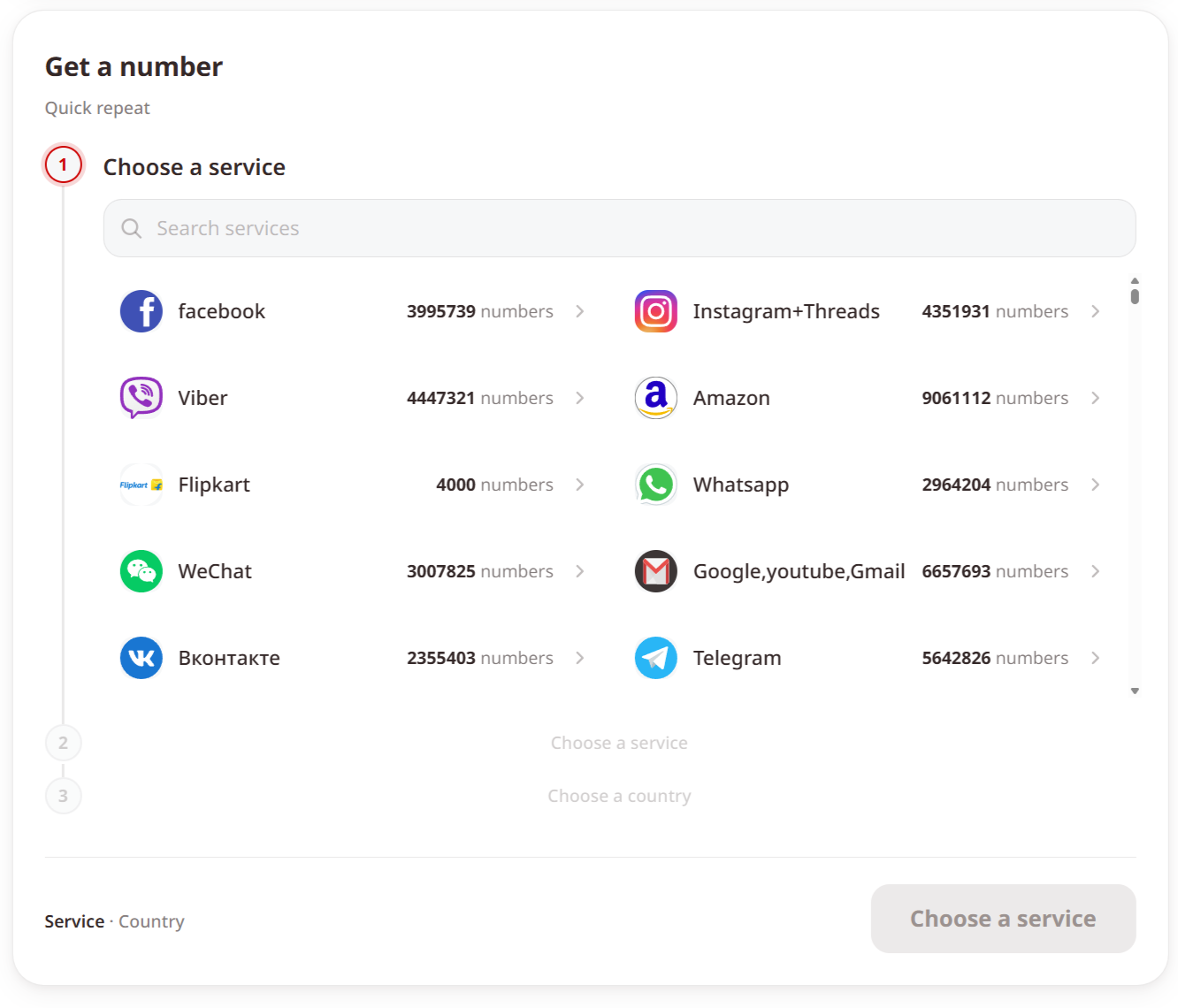Go to step 3 circle indicator
The width and height of the screenshot is (1178, 1008).
tap(64, 796)
